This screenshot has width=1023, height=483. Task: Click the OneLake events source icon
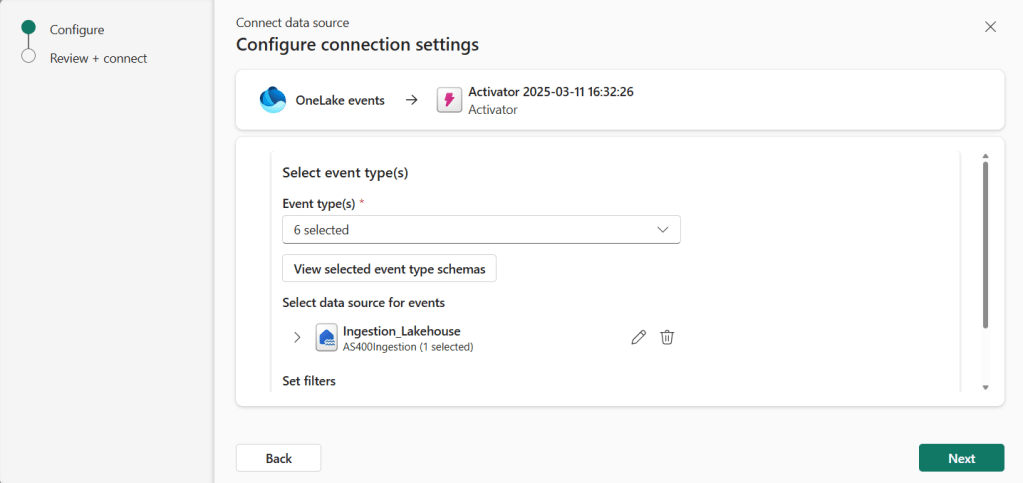[272, 100]
